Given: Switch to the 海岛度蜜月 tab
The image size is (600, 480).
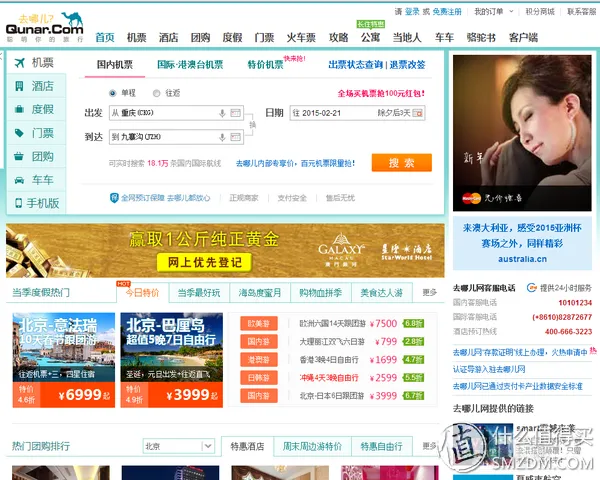Looking at the screenshot, I should click(x=260, y=293).
